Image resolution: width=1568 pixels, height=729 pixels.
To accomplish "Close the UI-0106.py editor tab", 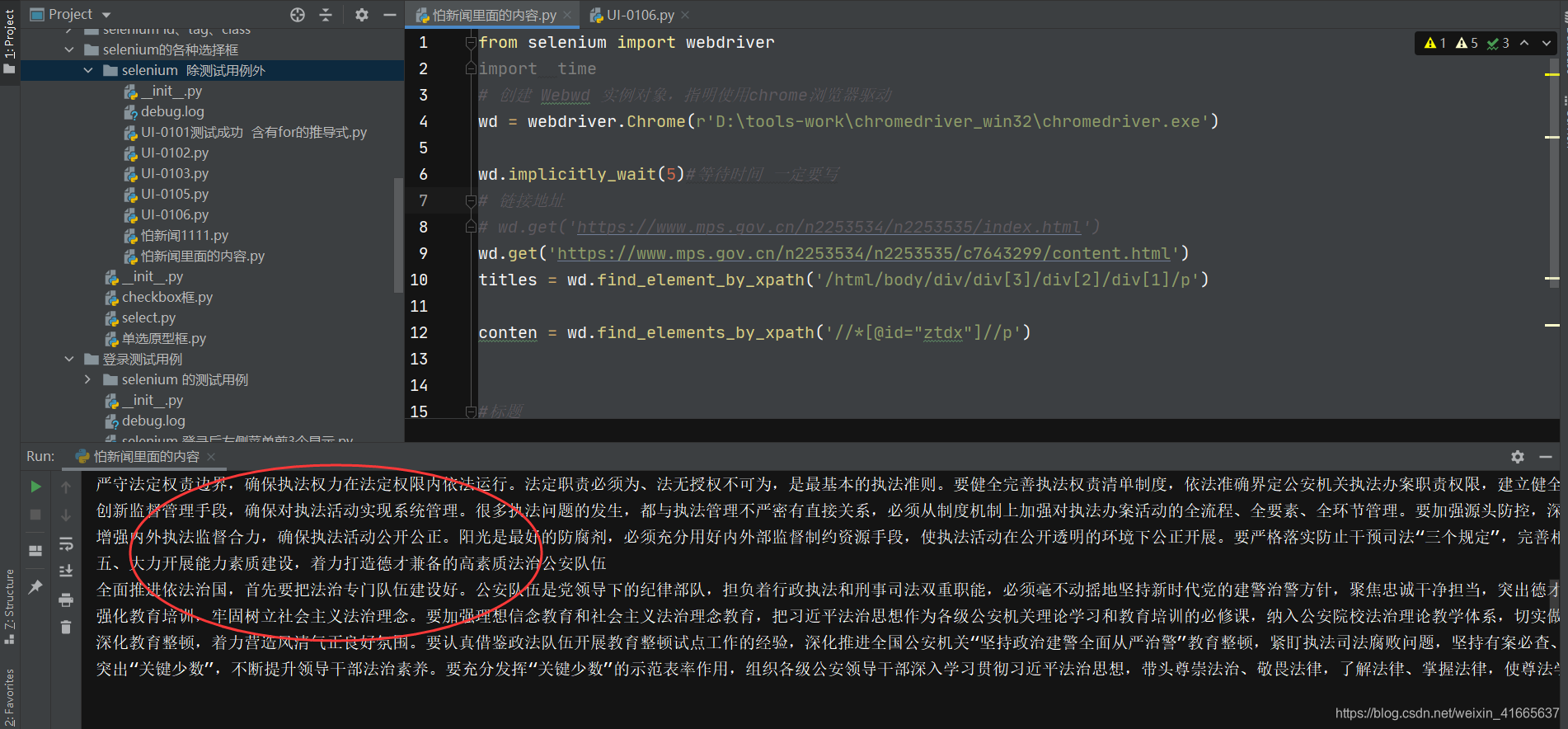I will pos(685,15).
